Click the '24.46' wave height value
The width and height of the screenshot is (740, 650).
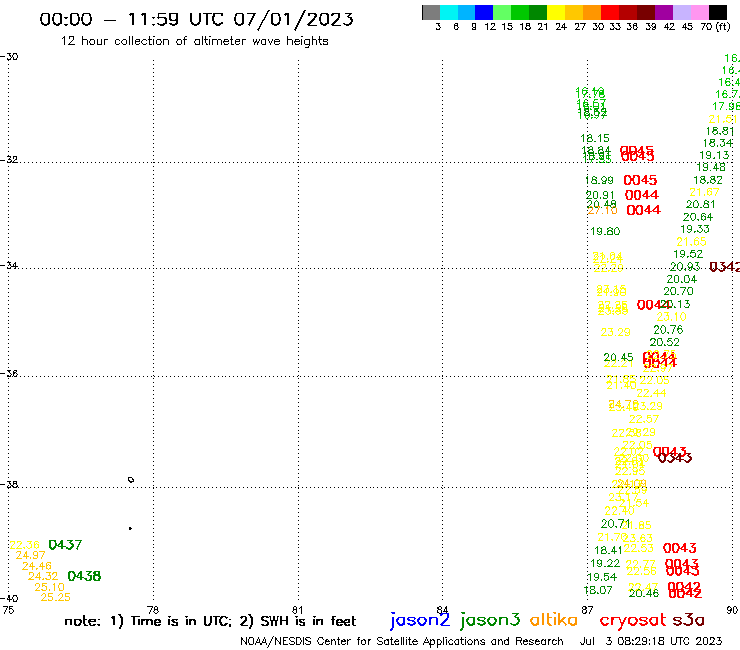[x=37, y=566]
